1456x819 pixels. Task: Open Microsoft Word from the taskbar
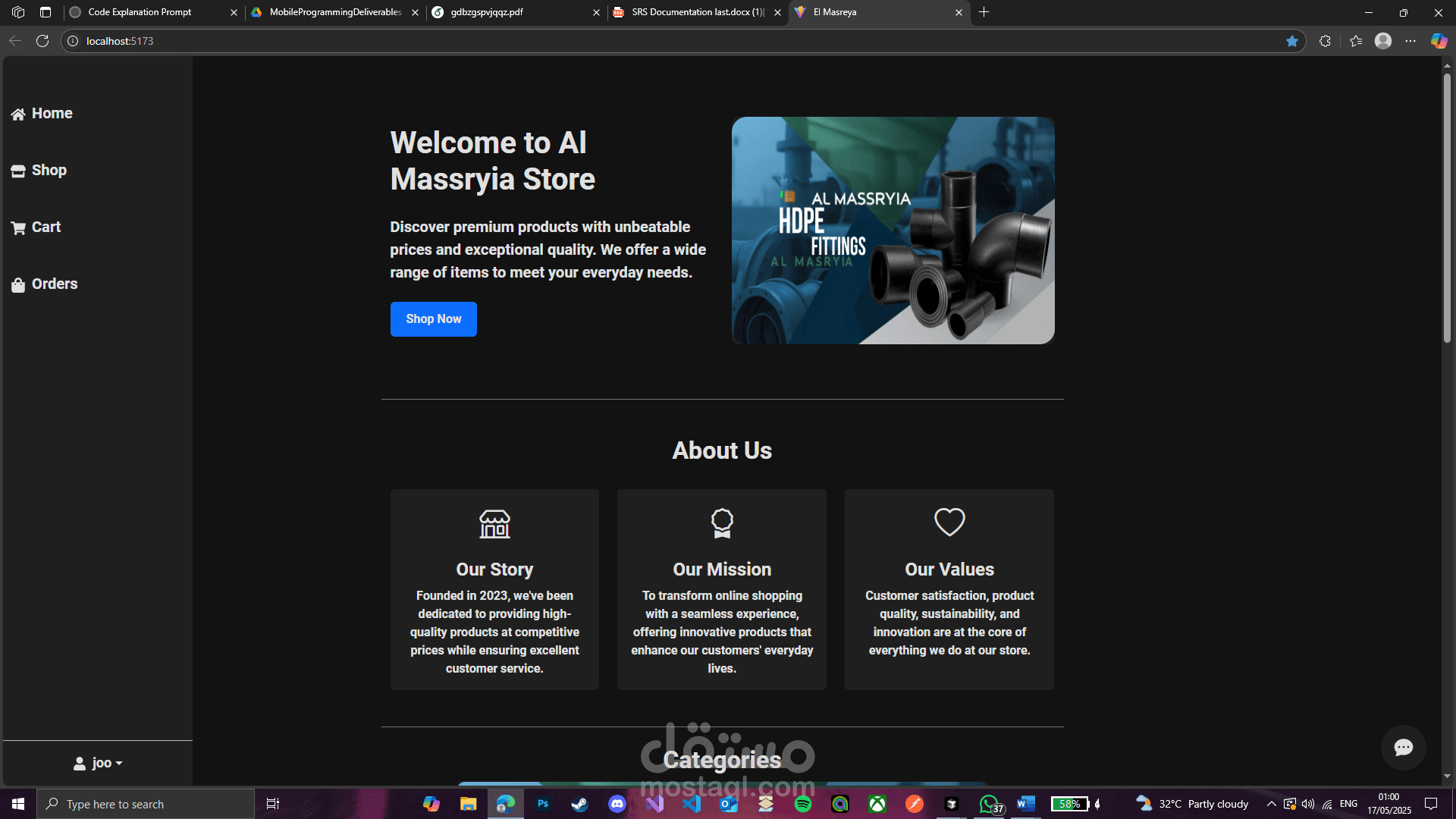[x=1026, y=804]
